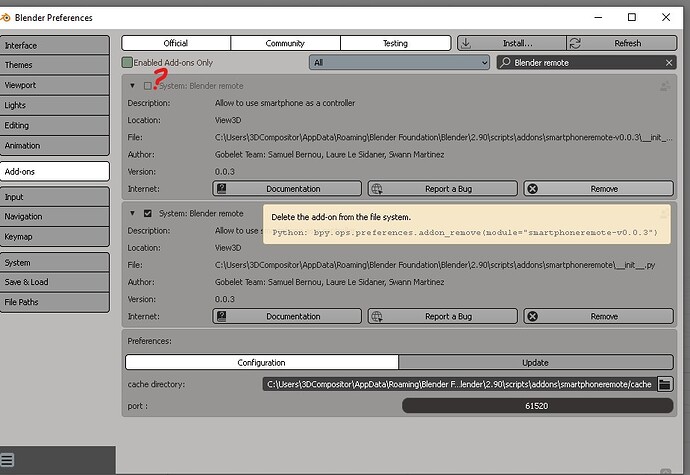Open File Paths preferences
This screenshot has height=475, width=690.
coord(55,302)
